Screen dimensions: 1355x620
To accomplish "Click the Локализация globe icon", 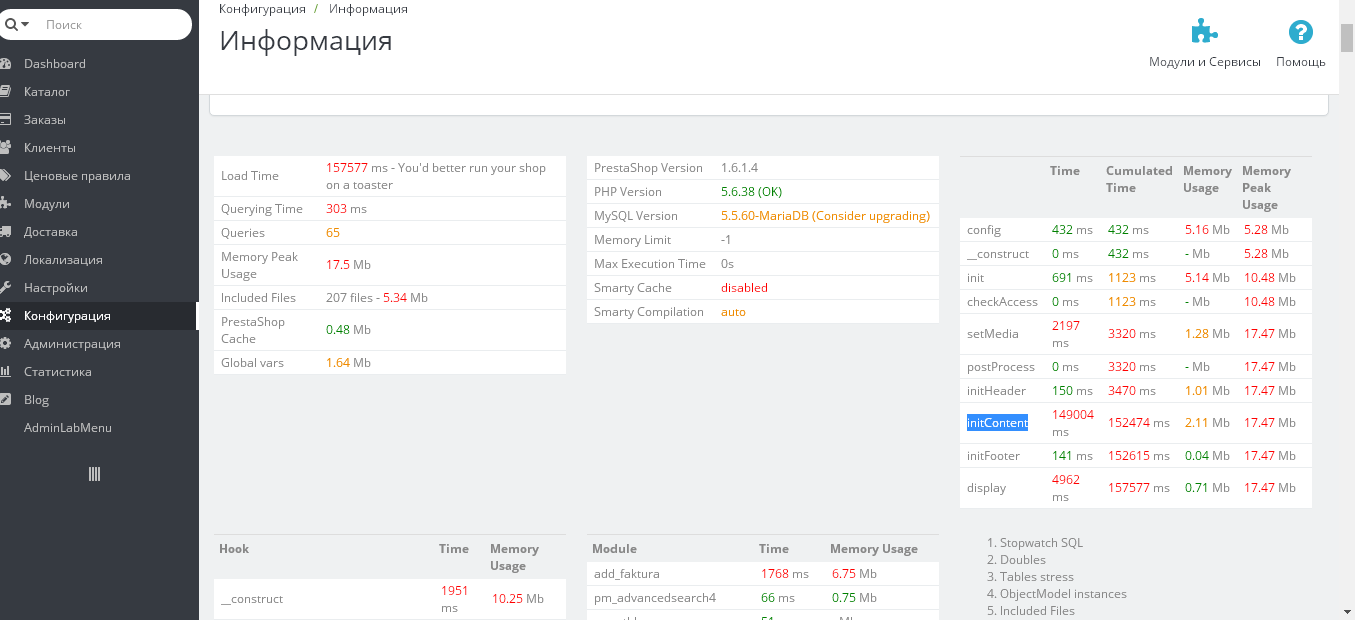I will [6, 259].
